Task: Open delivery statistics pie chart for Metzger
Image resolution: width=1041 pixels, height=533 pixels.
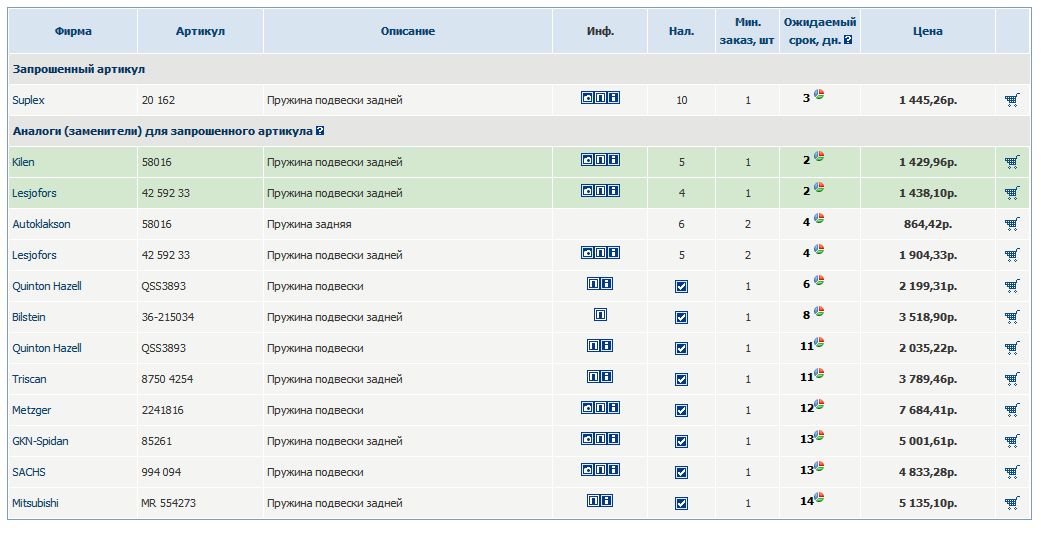Action: click(818, 404)
